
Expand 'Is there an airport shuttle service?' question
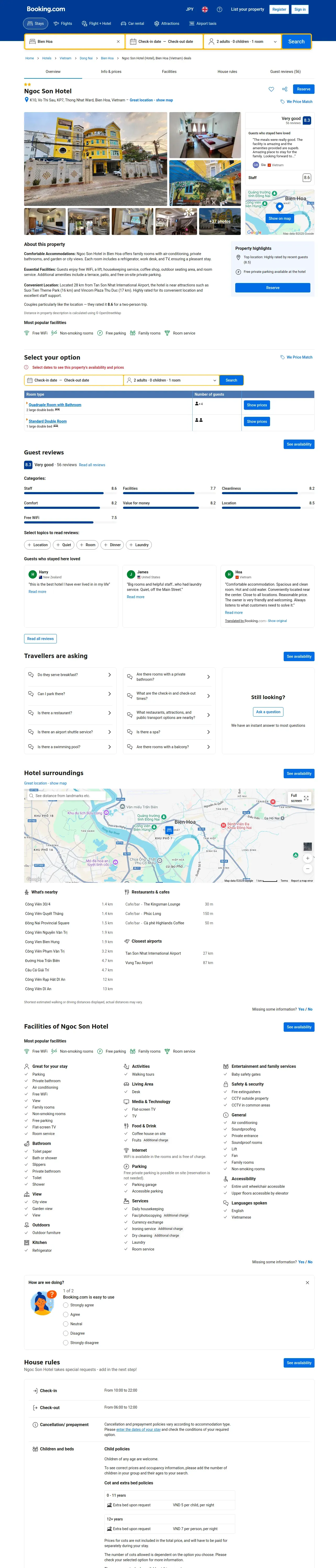click(71, 732)
